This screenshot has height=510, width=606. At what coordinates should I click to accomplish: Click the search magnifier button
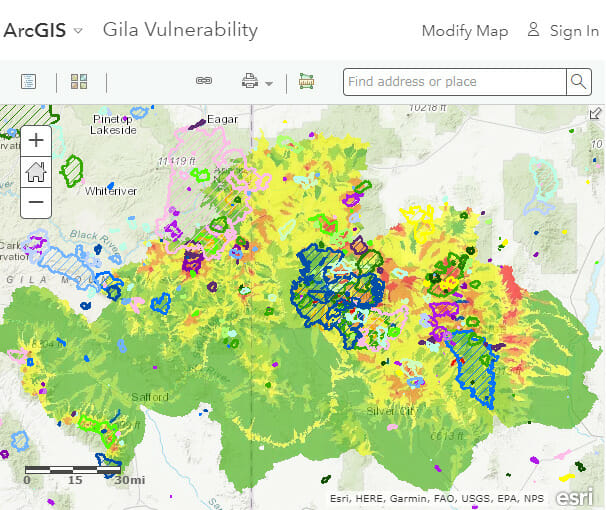click(578, 82)
